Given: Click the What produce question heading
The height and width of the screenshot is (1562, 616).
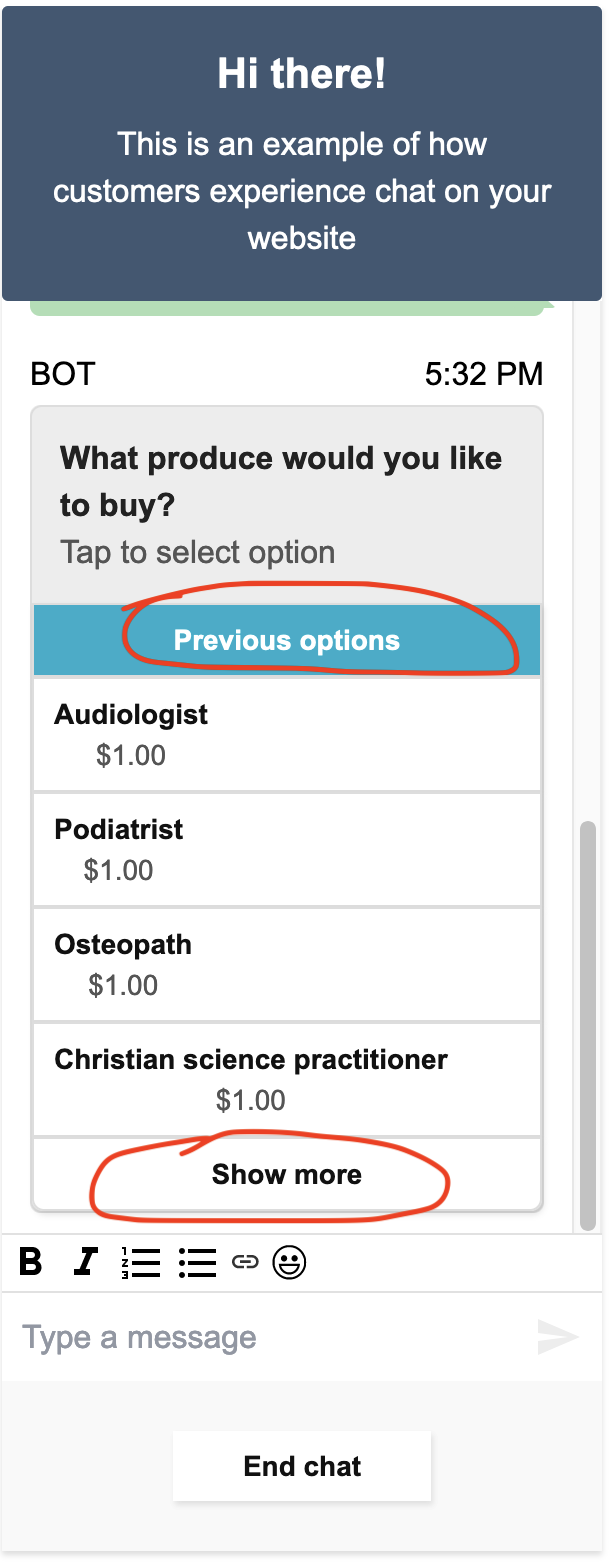Looking at the screenshot, I should (281, 482).
